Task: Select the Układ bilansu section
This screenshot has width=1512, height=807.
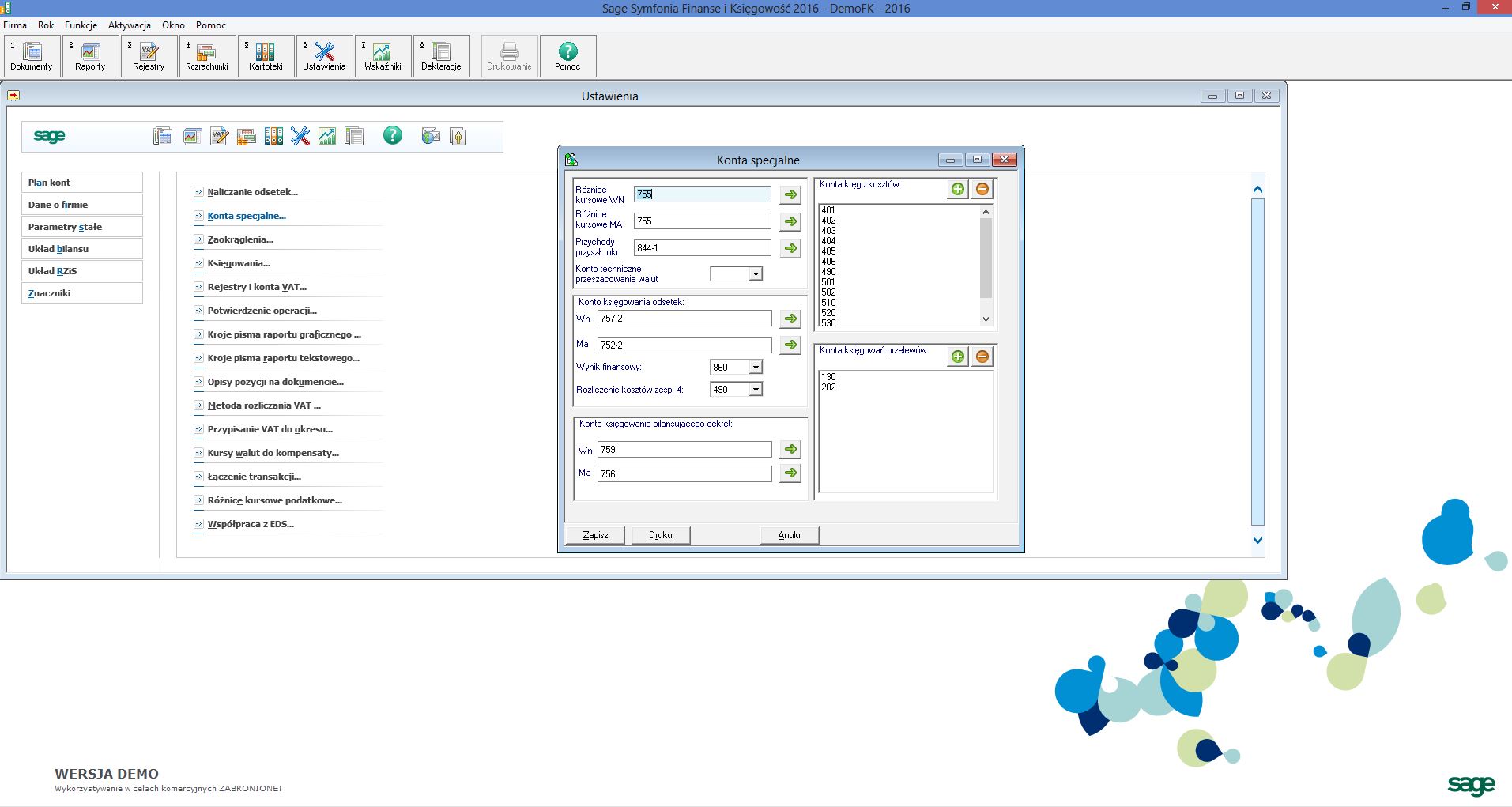Action: tap(82, 249)
